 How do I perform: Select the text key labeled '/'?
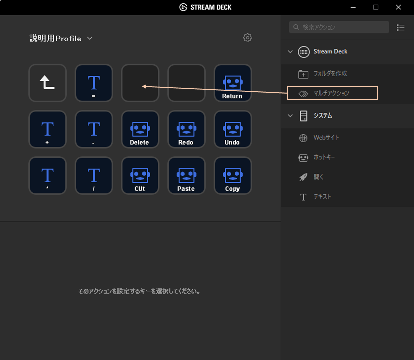(x=94, y=176)
